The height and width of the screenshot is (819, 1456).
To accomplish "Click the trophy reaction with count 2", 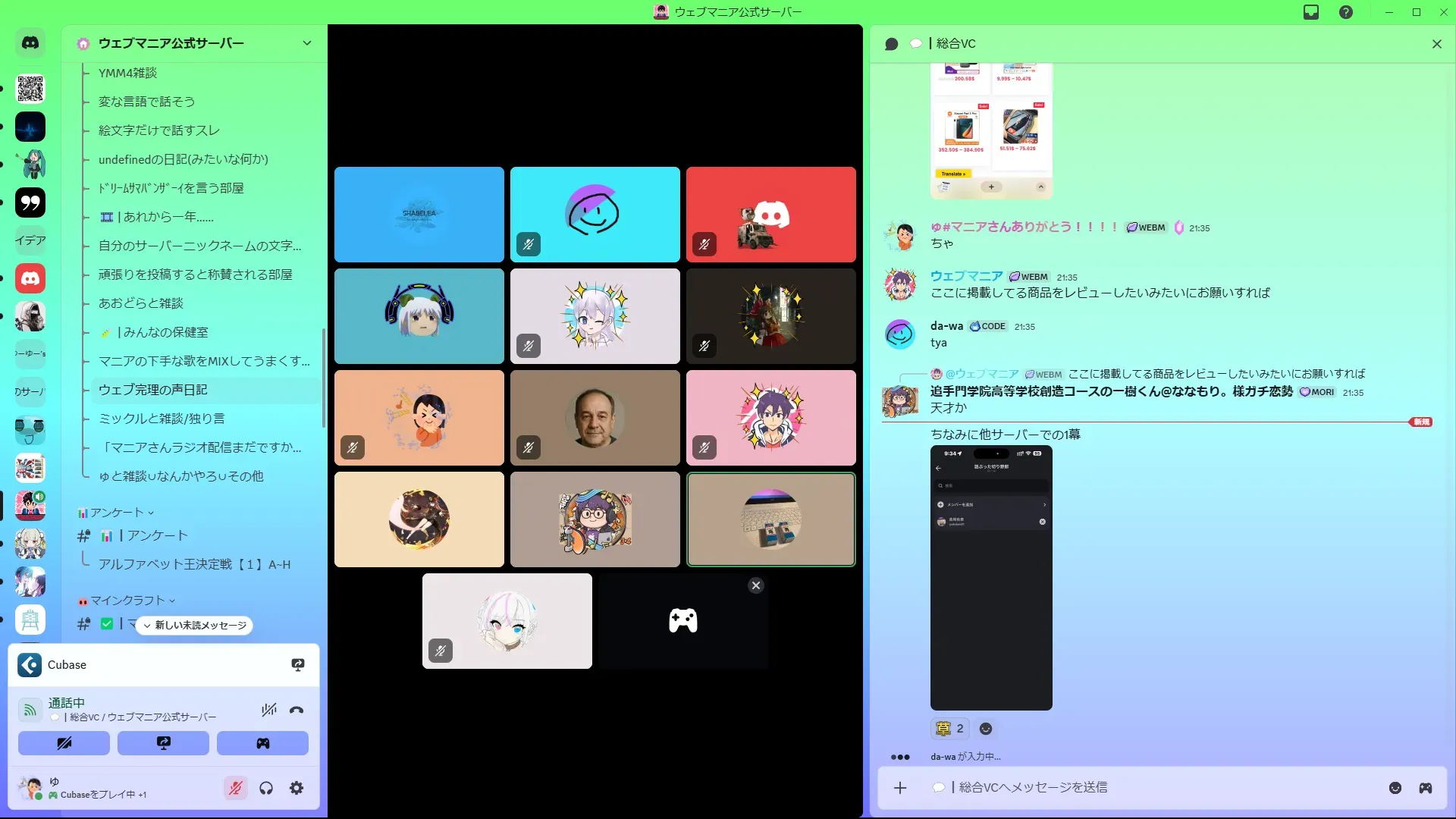I will [949, 729].
